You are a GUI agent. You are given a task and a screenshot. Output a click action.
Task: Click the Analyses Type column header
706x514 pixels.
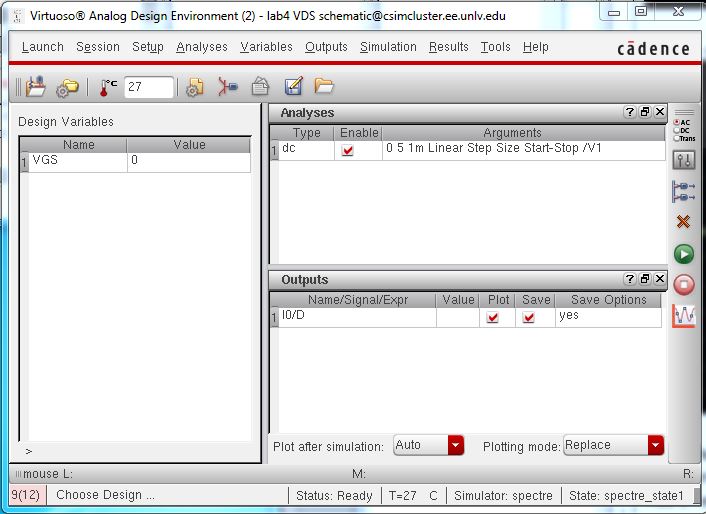[x=306, y=133]
